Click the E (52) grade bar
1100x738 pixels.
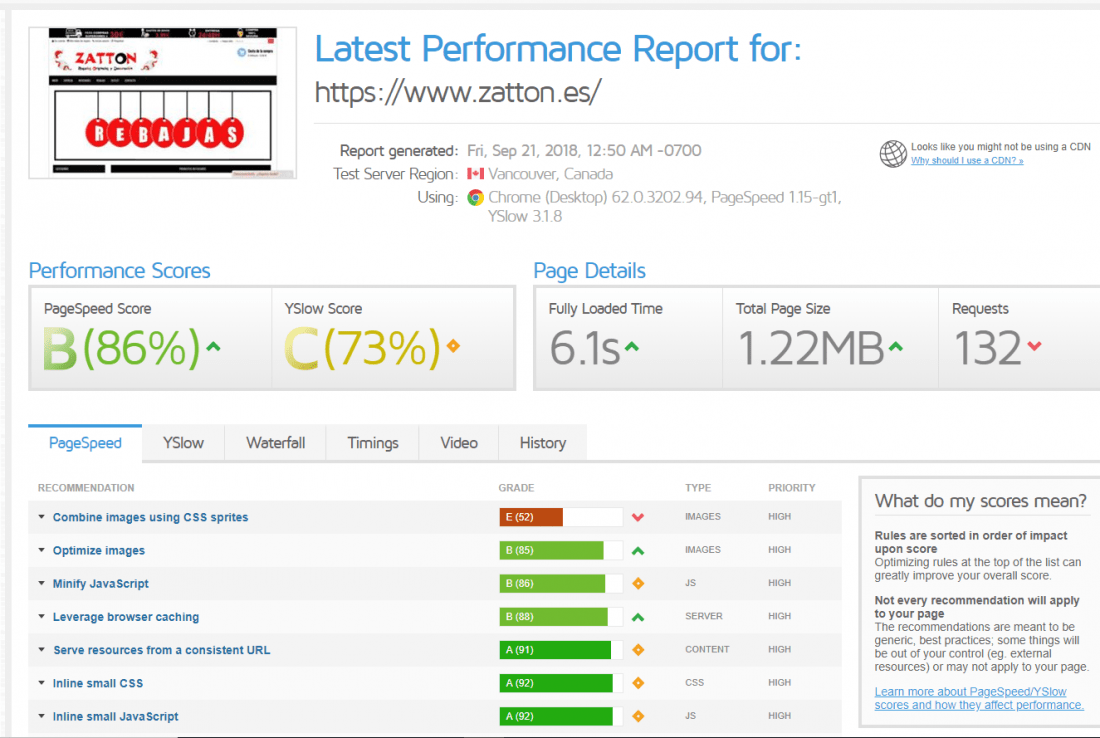tap(561, 517)
